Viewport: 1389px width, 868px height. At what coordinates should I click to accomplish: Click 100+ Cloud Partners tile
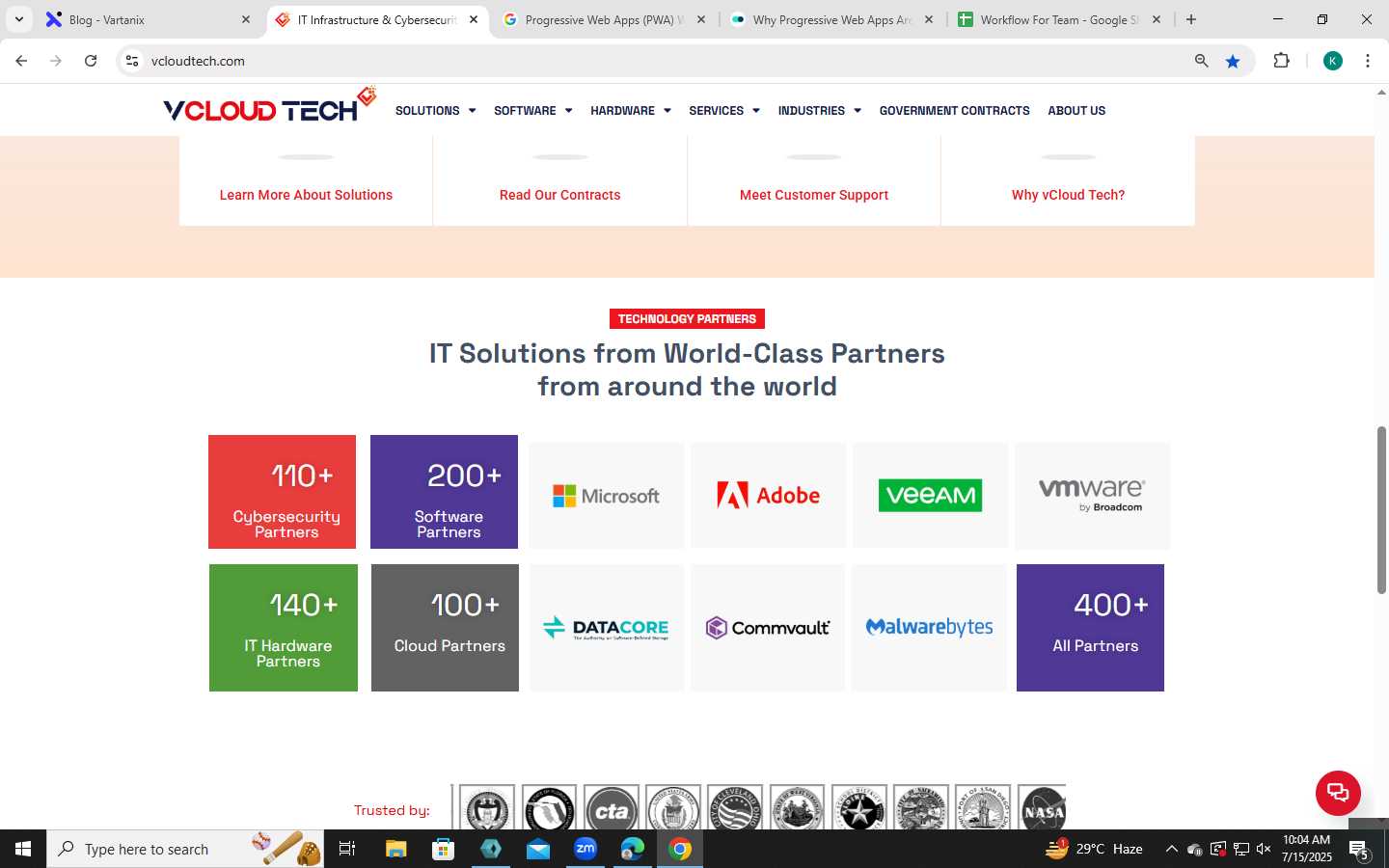pos(445,628)
